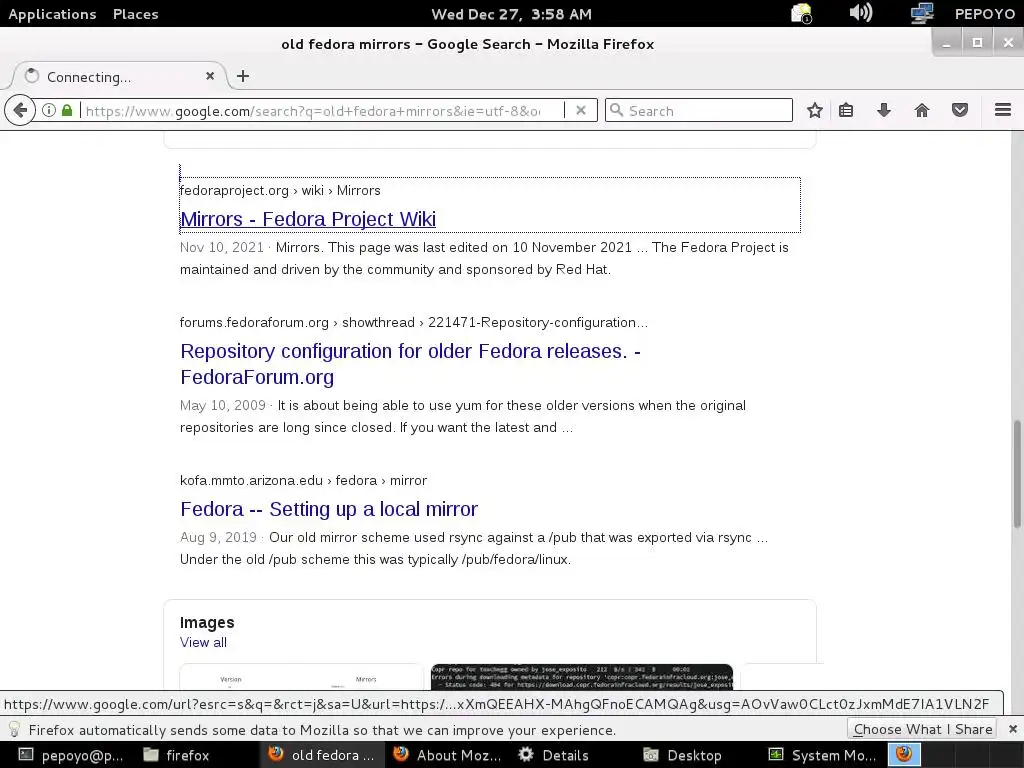Viewport: 1024px width, 768px height.
Task: Open the Places menu
Action: pos(135,14)
